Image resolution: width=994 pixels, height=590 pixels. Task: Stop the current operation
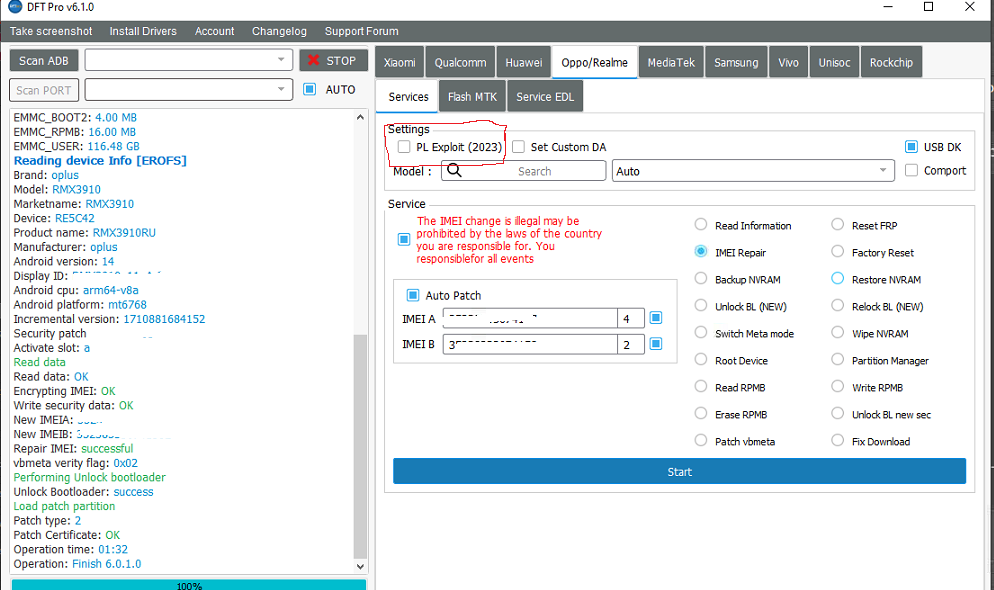click(333, 60)
